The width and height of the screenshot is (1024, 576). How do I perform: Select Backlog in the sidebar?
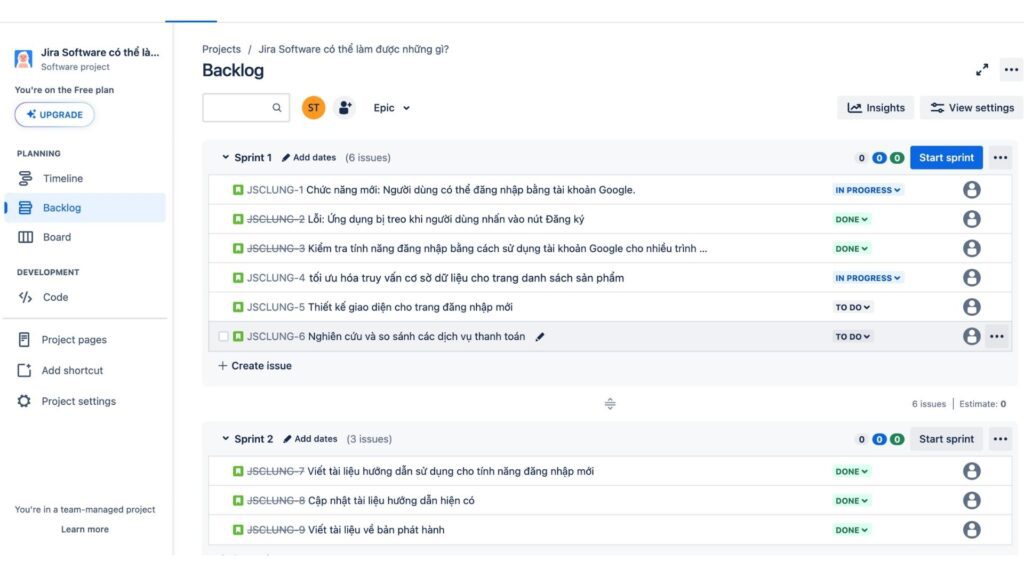point(85,208)
